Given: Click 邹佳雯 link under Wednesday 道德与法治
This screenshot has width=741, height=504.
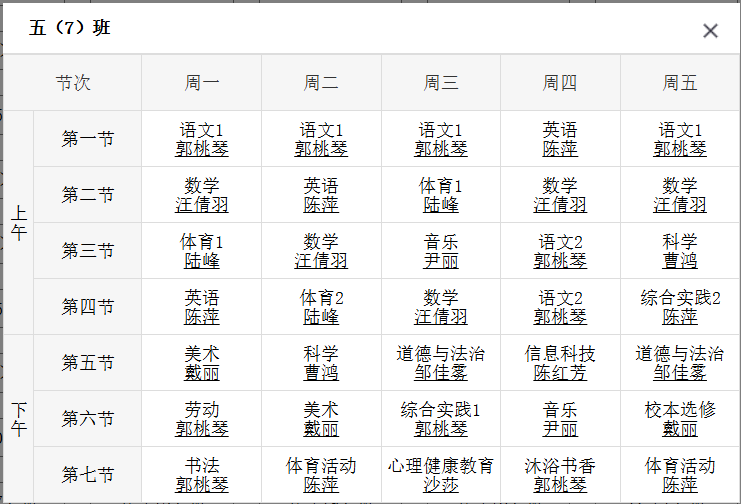Looking at the screenshot, I should (441, 373).
